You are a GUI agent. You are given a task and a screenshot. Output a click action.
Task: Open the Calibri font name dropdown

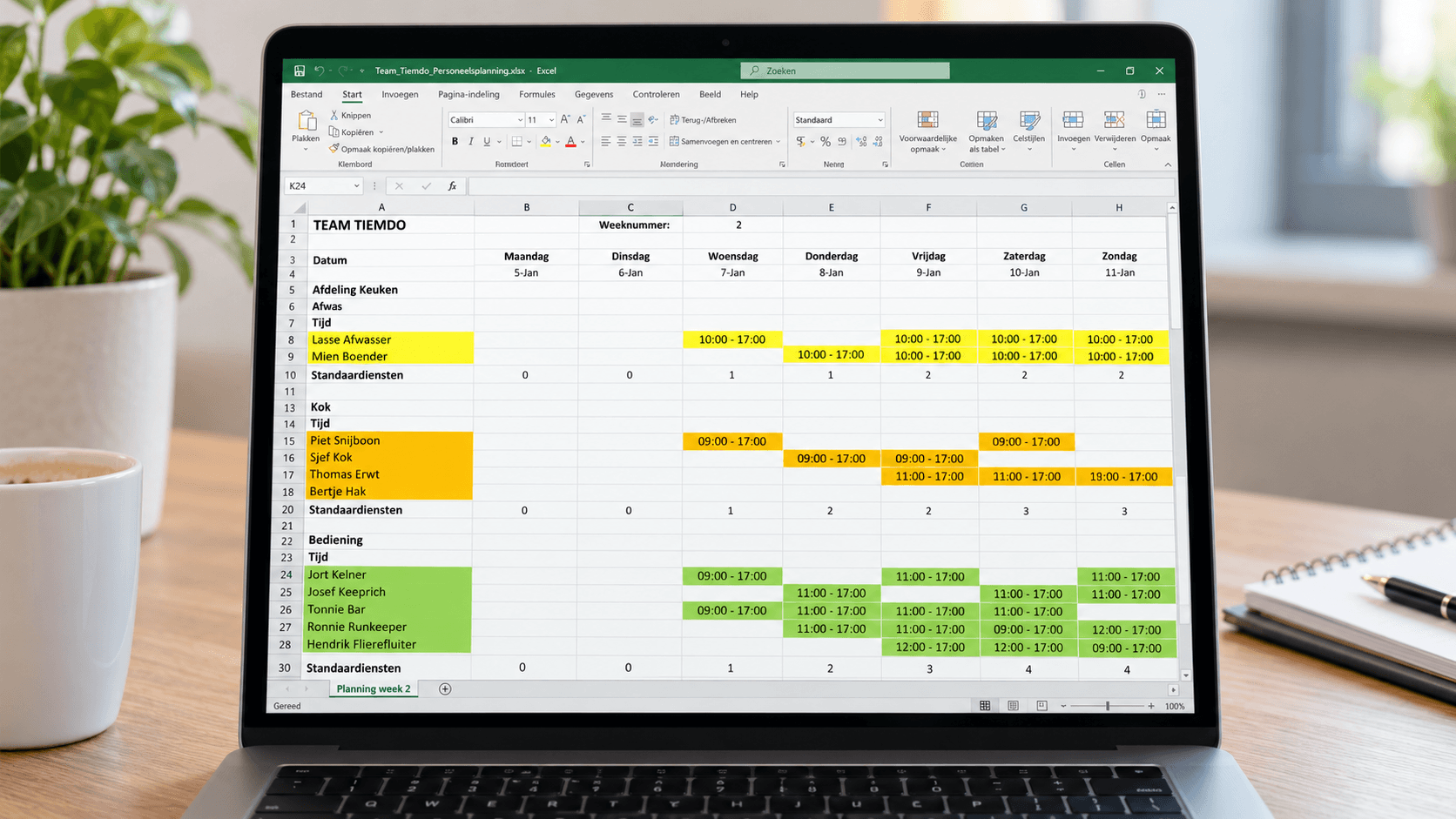520,120
